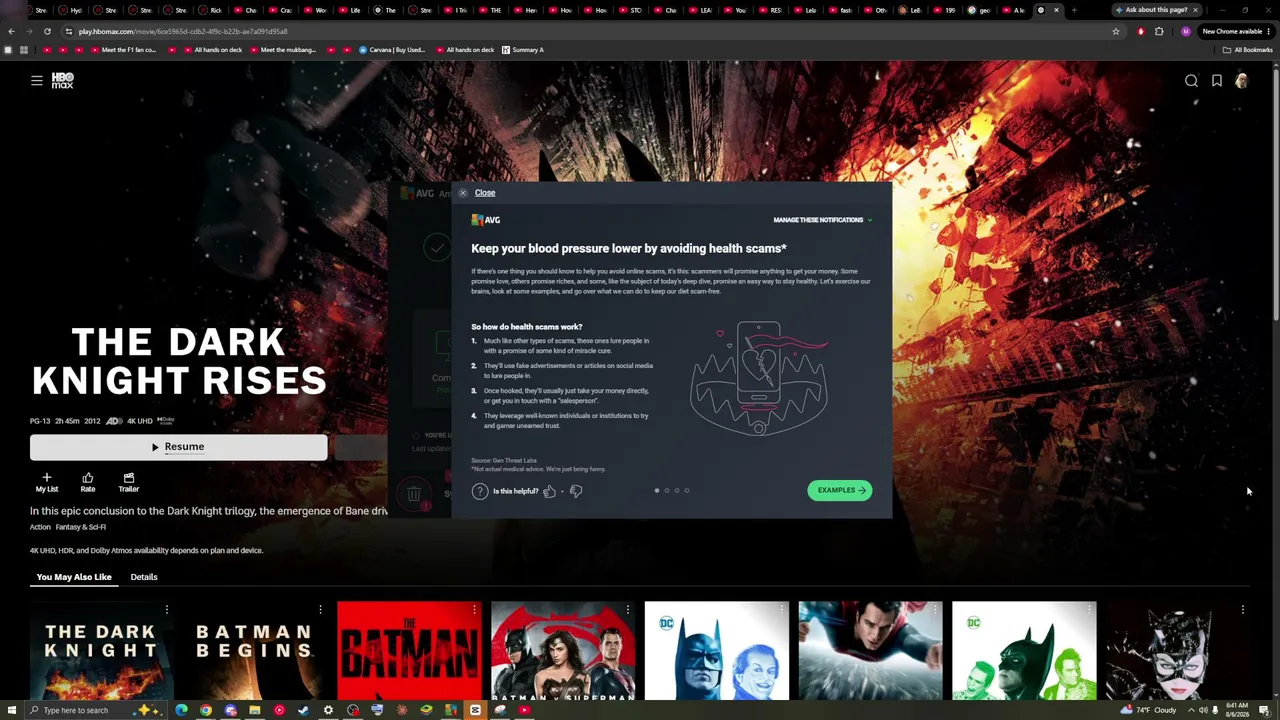The image size is (1280, 720).
Task: Open the Chrome apps grid icon
Action: (x=23, y=50)
